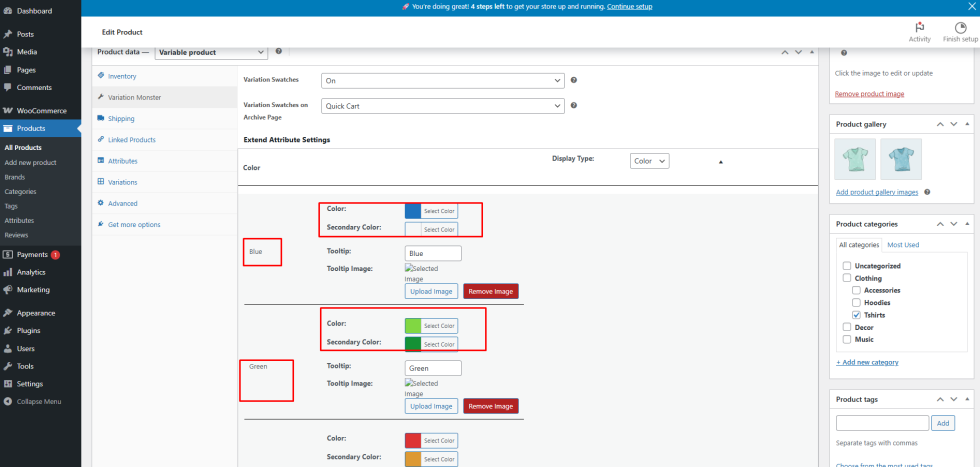
Task: Open the Activity flag icon
Action: coord(919,28)
